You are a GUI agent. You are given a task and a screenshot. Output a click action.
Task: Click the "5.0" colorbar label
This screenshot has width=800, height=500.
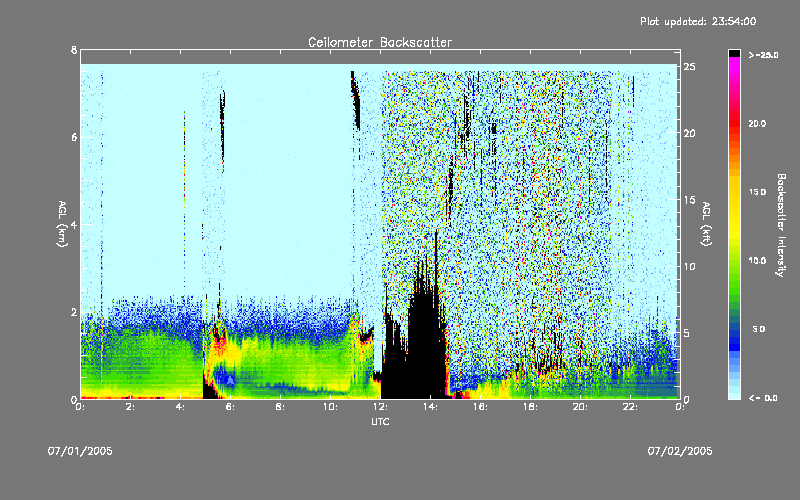(759, 329)
